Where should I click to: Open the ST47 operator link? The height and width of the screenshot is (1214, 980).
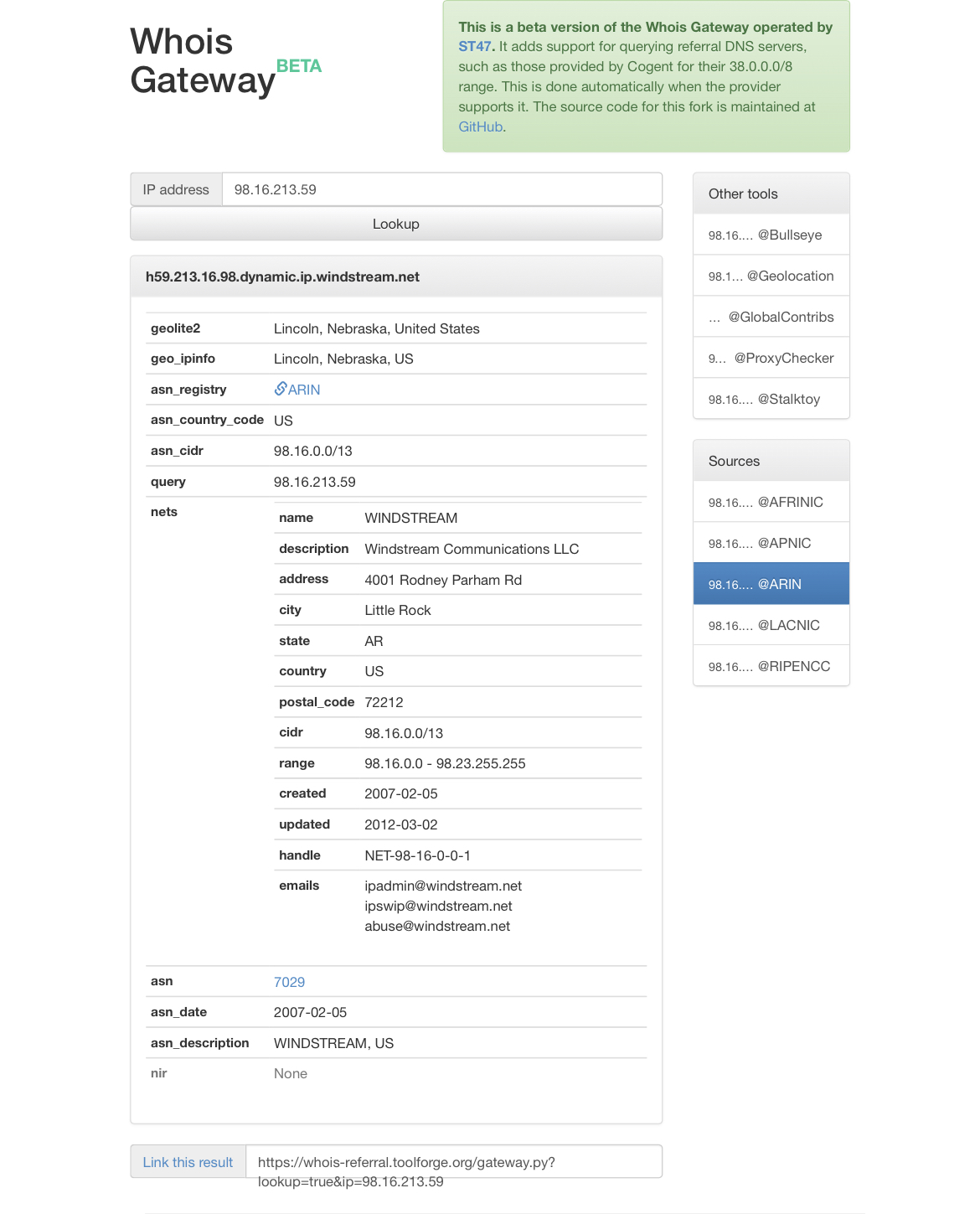(475, 46)
